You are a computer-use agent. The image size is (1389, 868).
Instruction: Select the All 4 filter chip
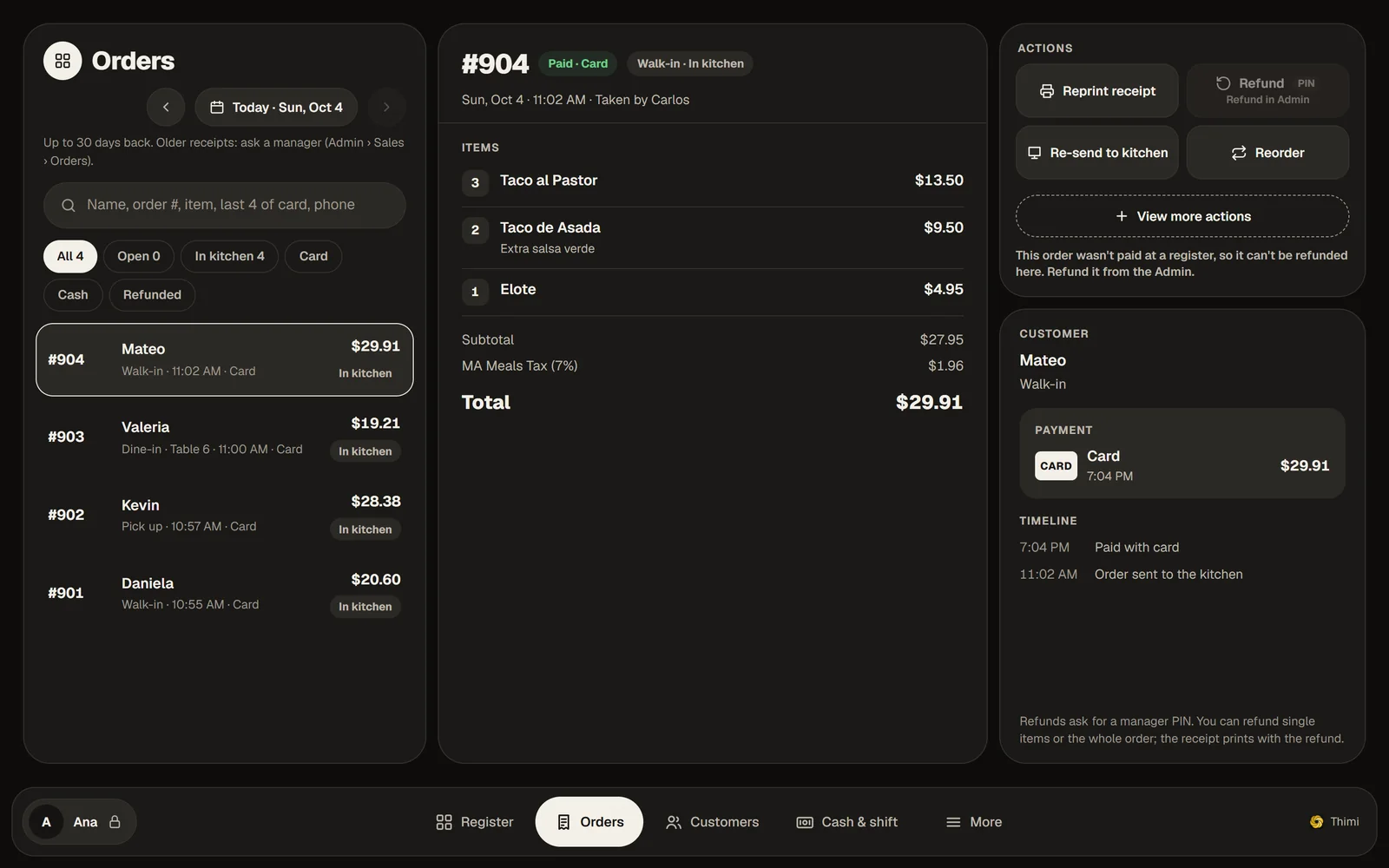70,256
